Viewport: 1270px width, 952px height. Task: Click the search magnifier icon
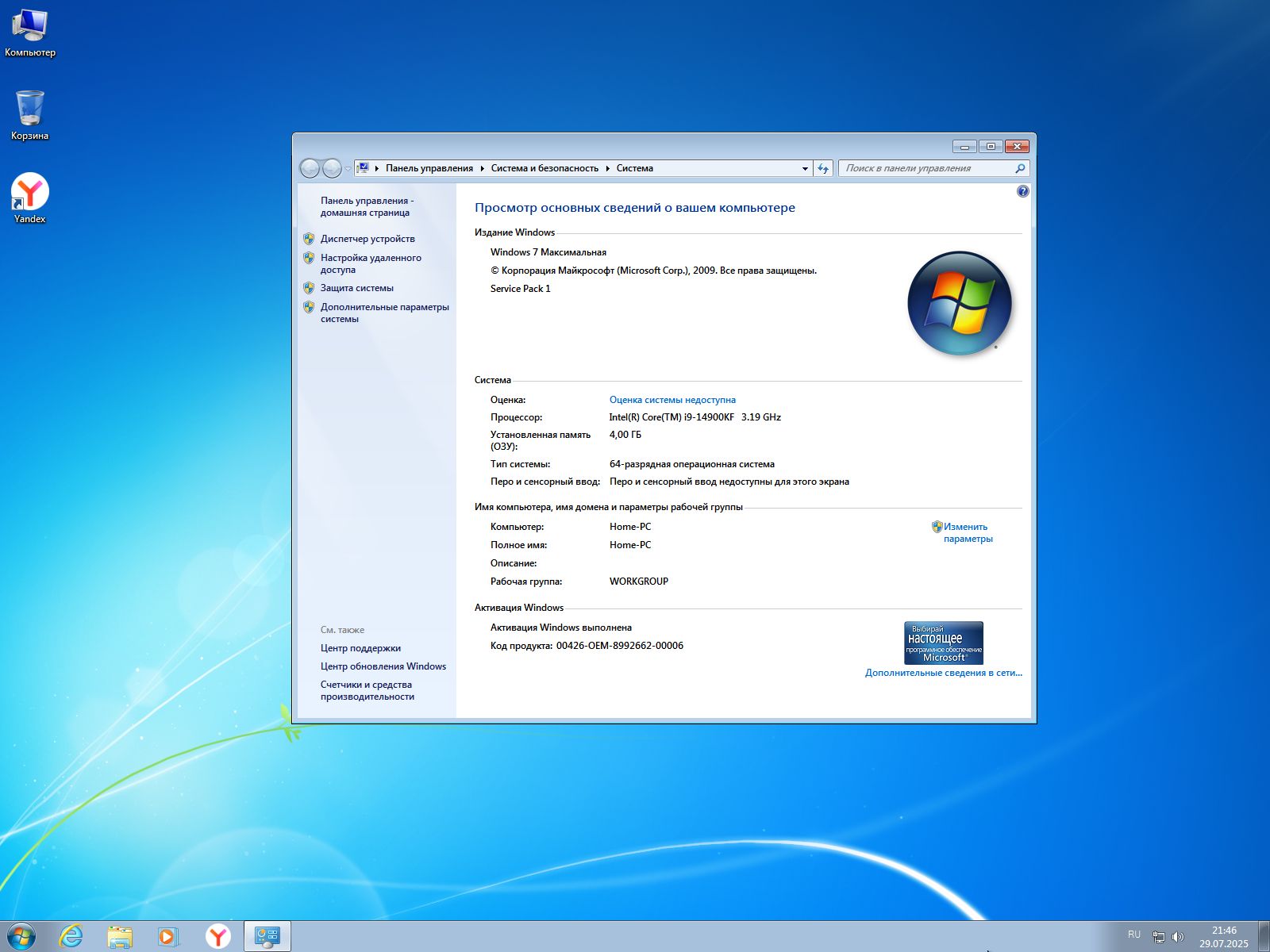[1020, 168]
